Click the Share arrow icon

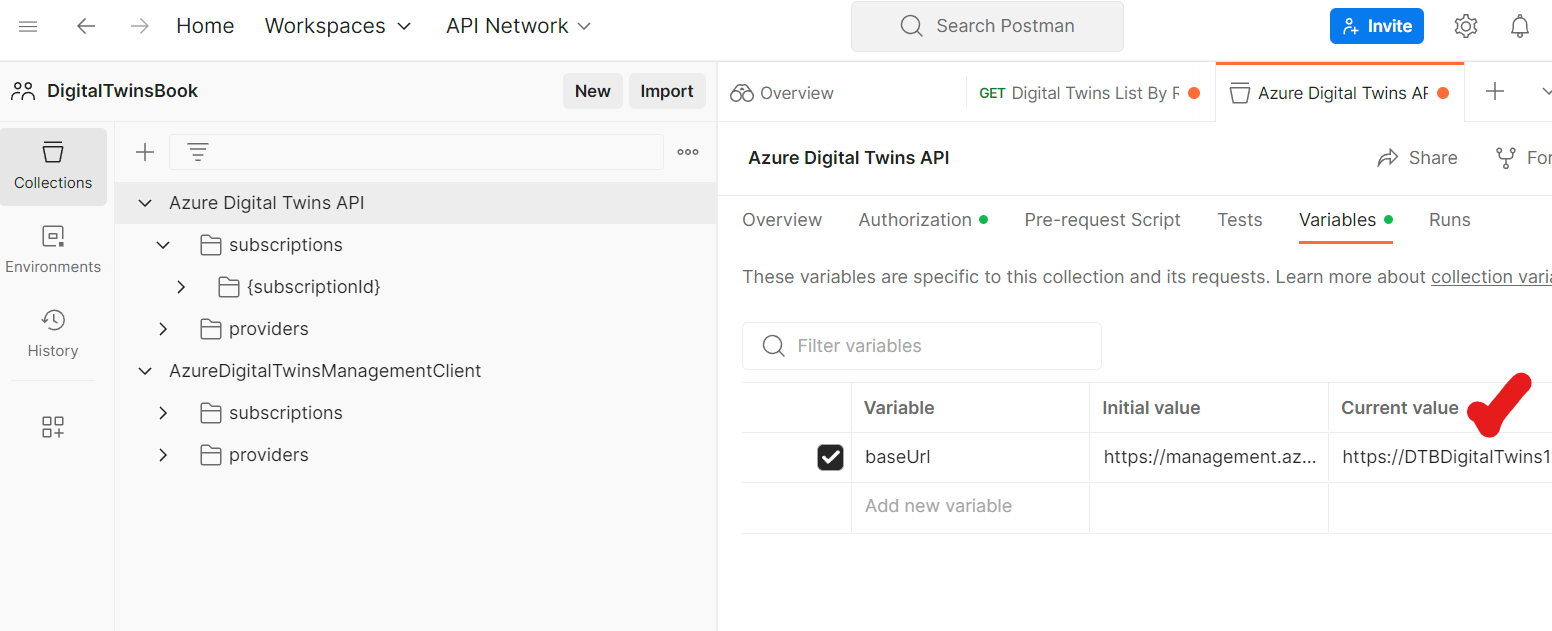coord(1387,158)
